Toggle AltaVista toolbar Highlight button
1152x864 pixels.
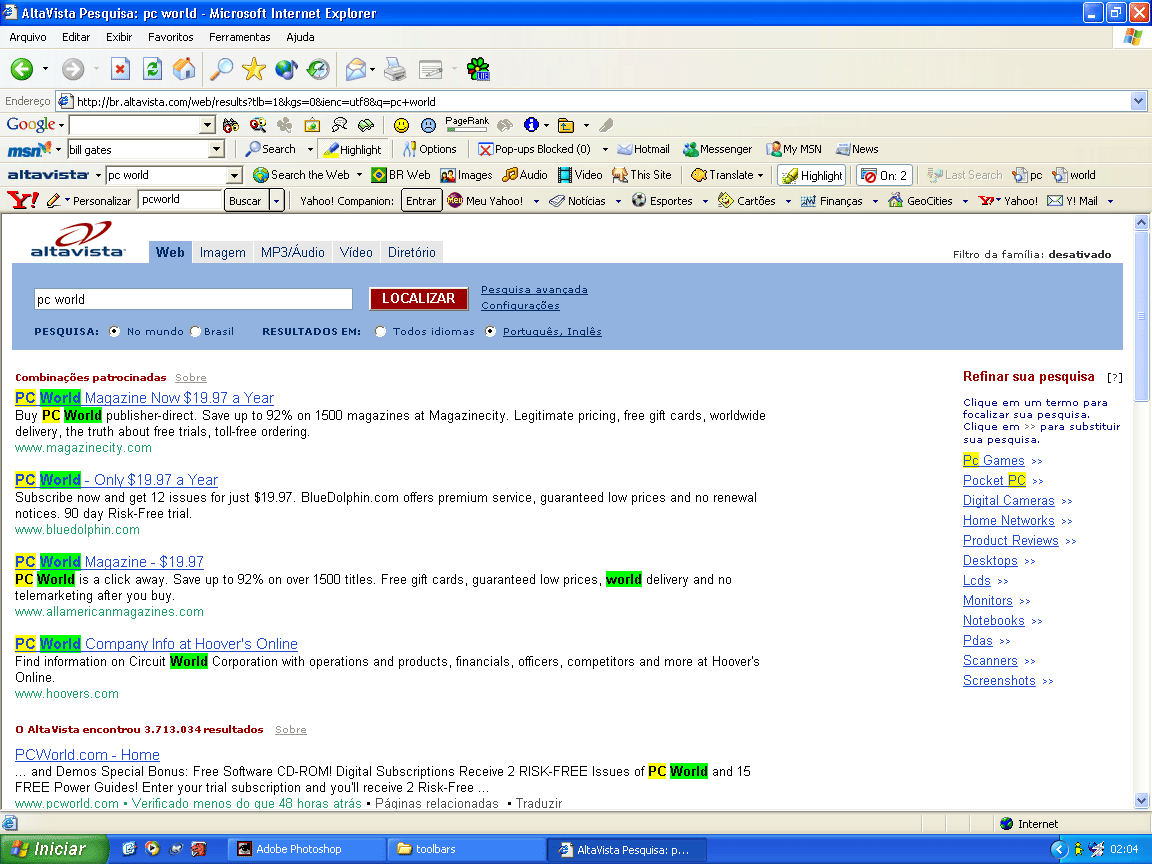click(812, 175)
